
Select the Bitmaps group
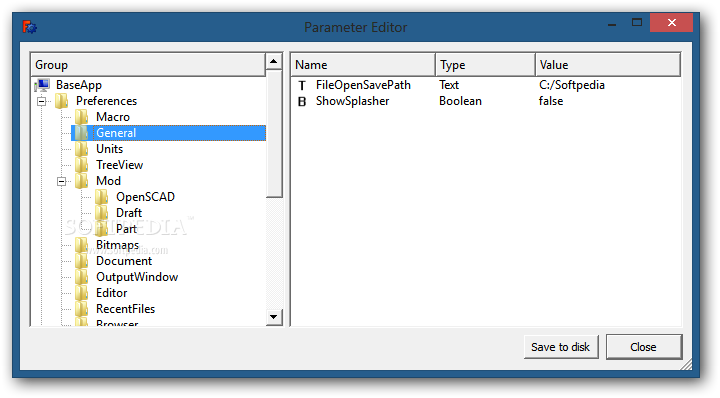click(x=118, y=245)
